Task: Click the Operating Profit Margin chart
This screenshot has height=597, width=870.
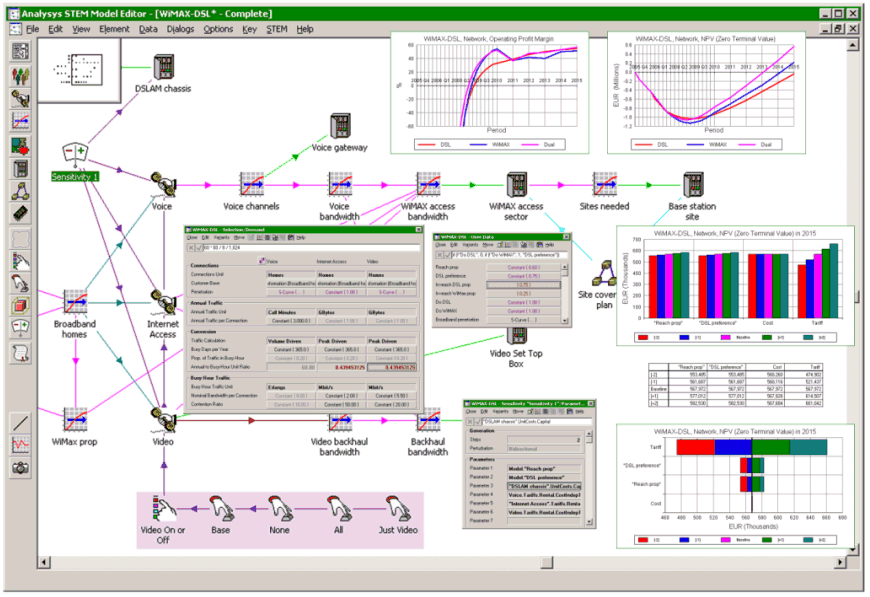Action: (x=490, y=92)
